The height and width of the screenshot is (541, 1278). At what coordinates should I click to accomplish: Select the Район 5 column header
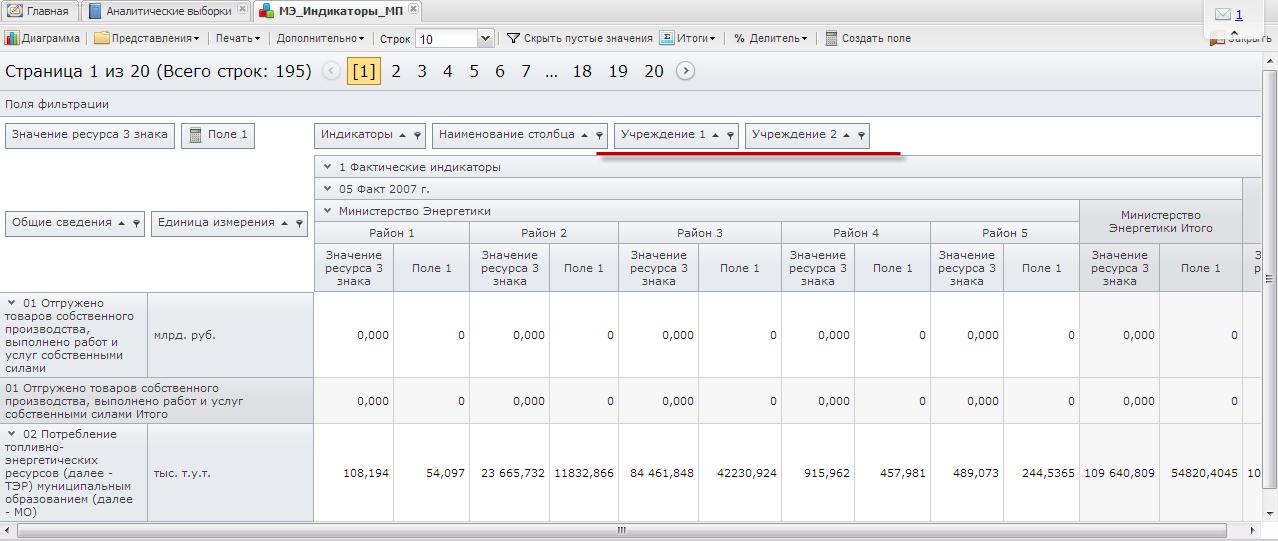(1005, 233)
